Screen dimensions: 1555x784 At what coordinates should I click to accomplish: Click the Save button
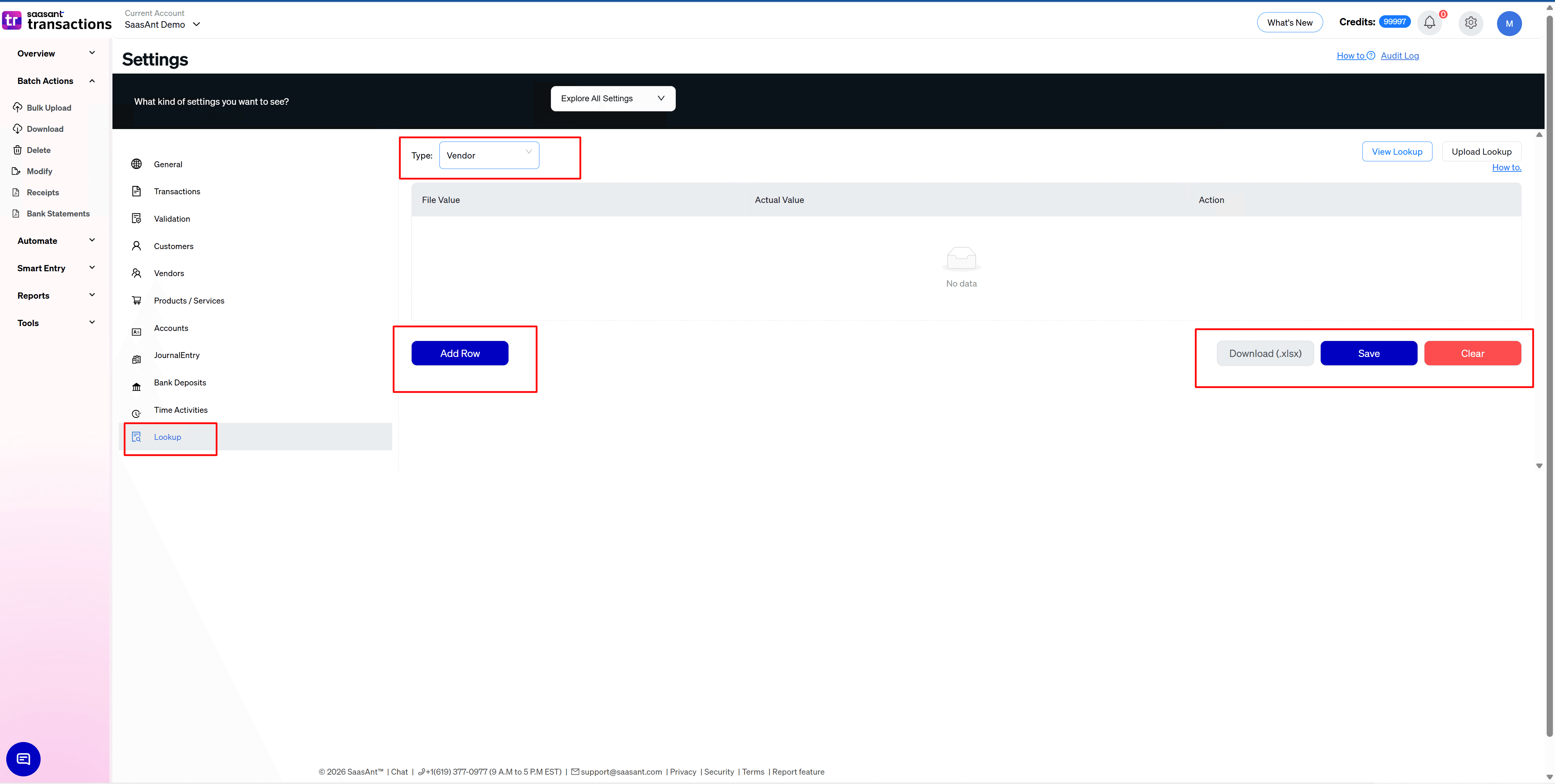(1369, 353)
